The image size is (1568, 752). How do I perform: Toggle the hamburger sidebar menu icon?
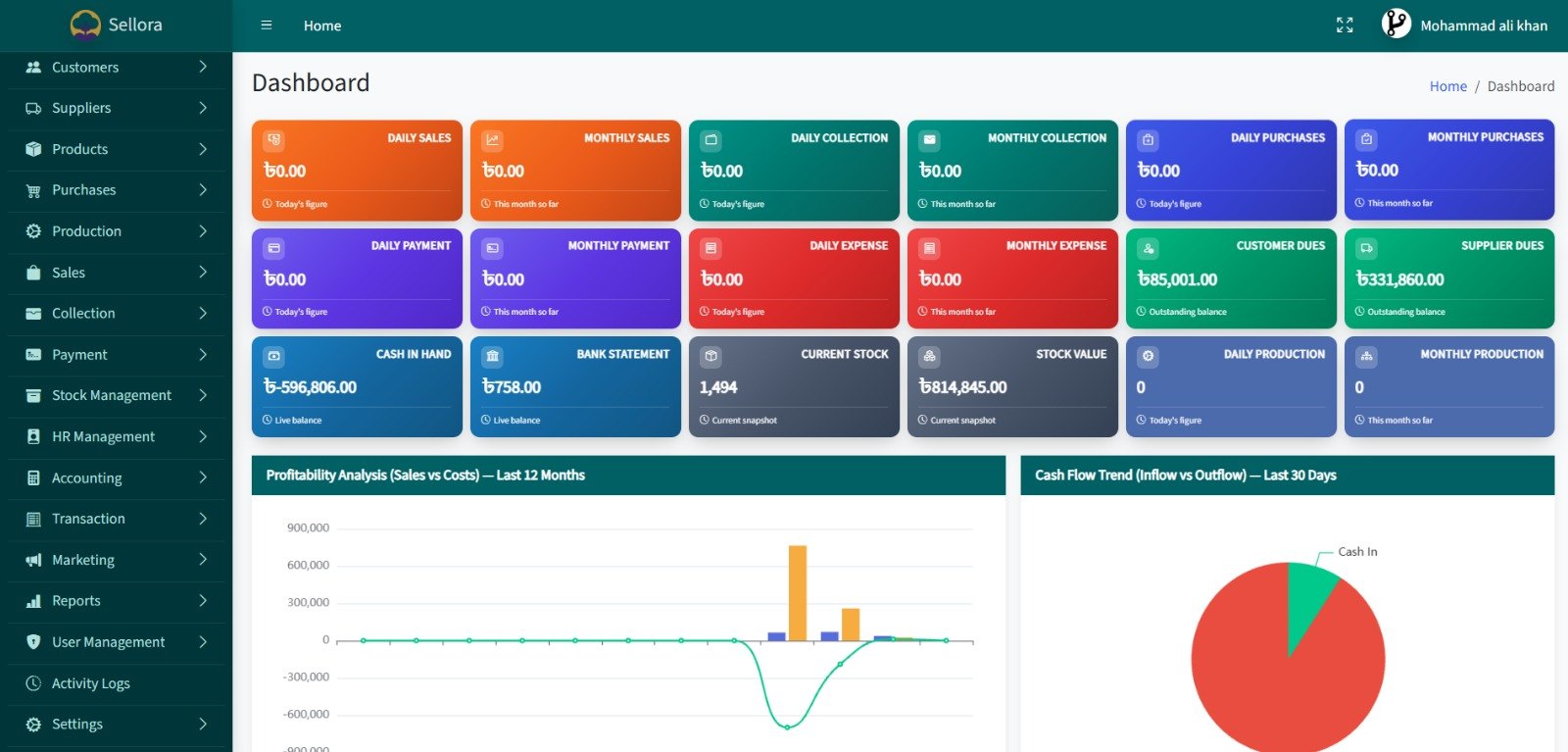tap(266, 25)
